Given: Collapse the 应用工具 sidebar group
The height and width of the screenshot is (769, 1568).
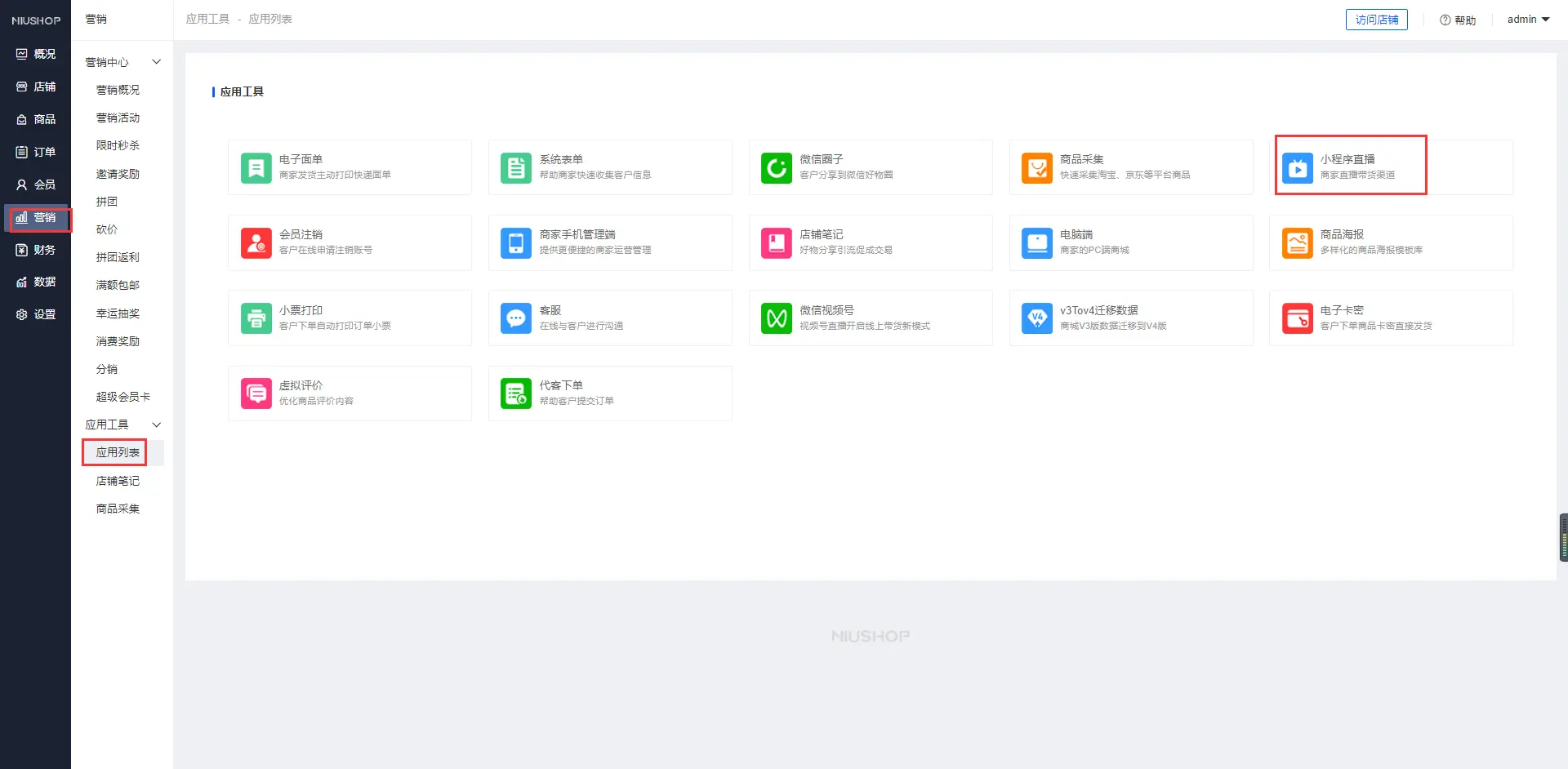Looking at the screenshot, I should pos(156,425).
